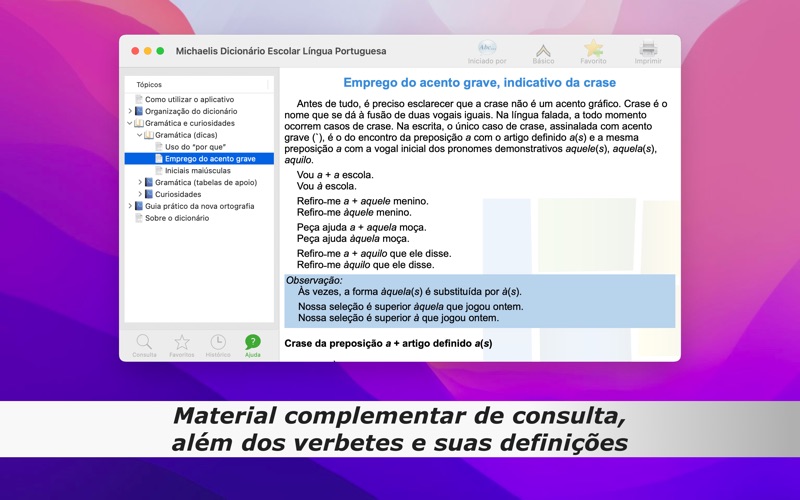The image size is (800, 500).
Task: Select 'Gramática (dicas)' item
Action: [x=186, y=135]
